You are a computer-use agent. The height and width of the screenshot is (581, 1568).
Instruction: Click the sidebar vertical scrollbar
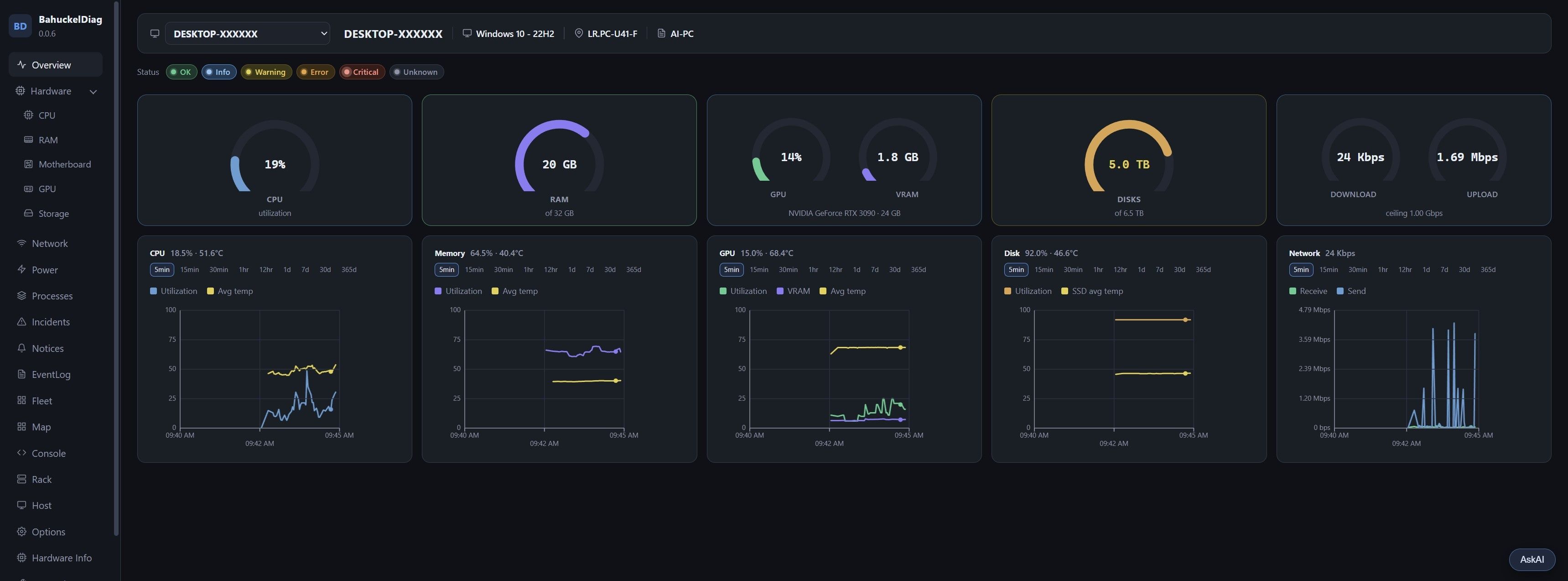pyautogui.click(x=116, y=268)
